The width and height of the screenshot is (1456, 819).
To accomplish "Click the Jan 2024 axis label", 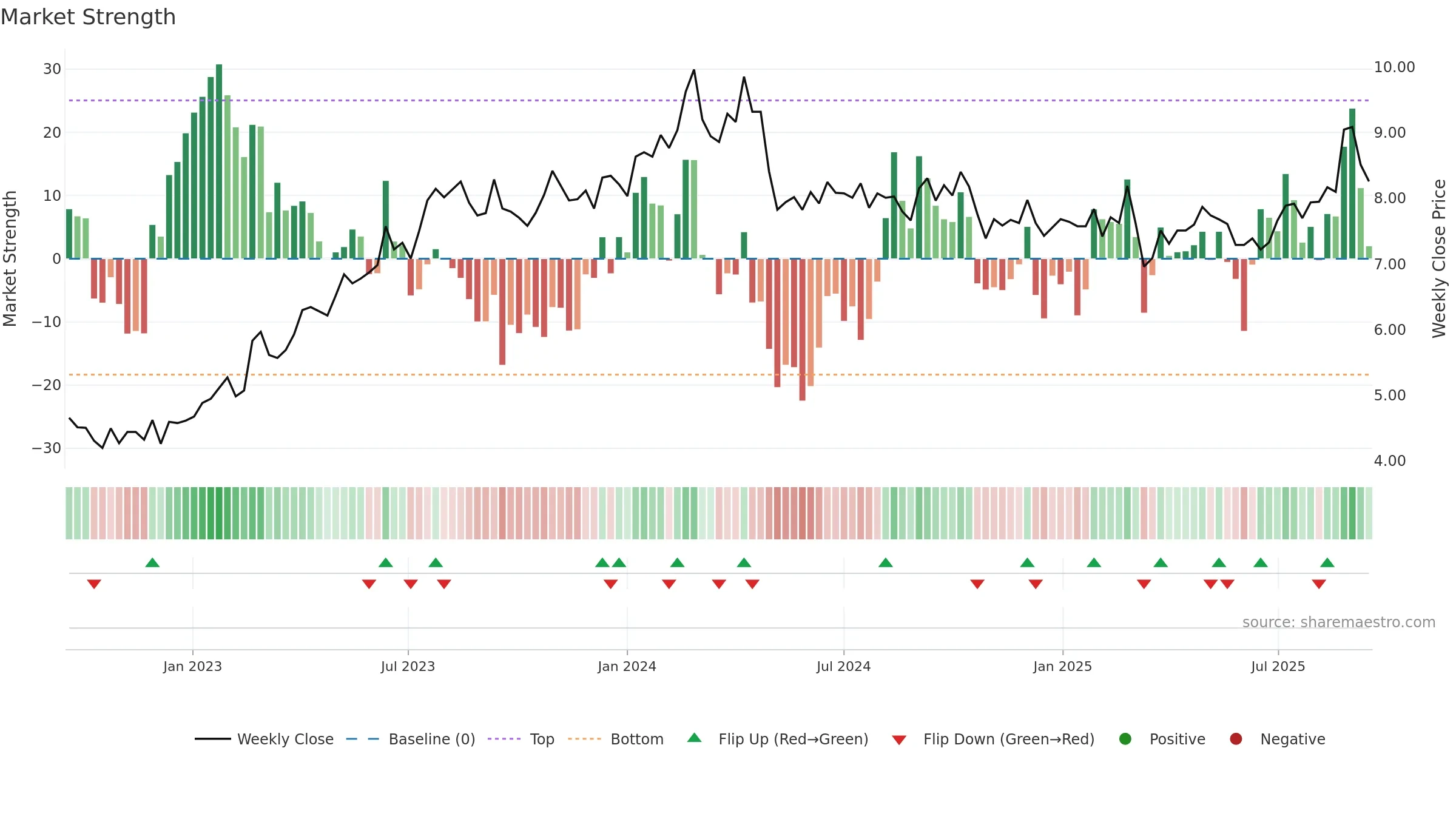I will [627, 666].
